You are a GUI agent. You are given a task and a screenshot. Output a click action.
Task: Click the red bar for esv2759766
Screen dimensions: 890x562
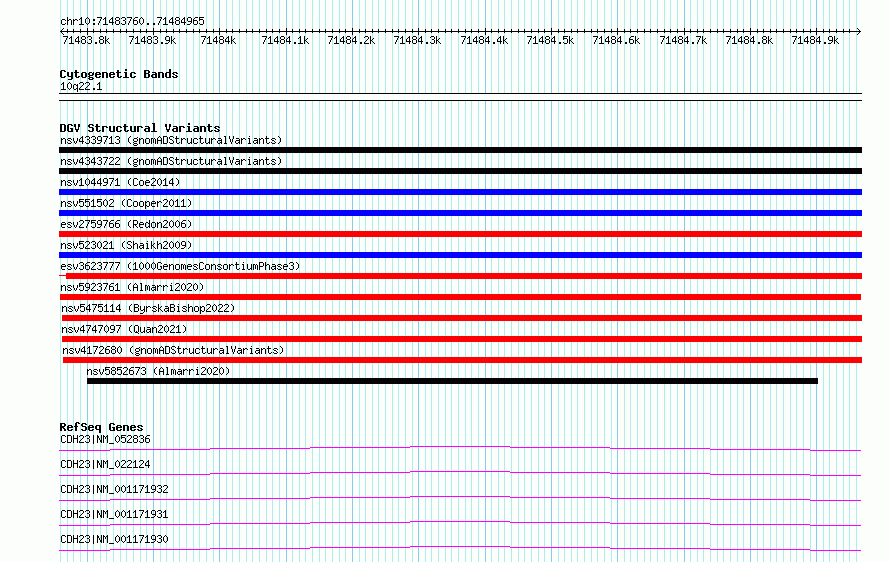[460, 234]
